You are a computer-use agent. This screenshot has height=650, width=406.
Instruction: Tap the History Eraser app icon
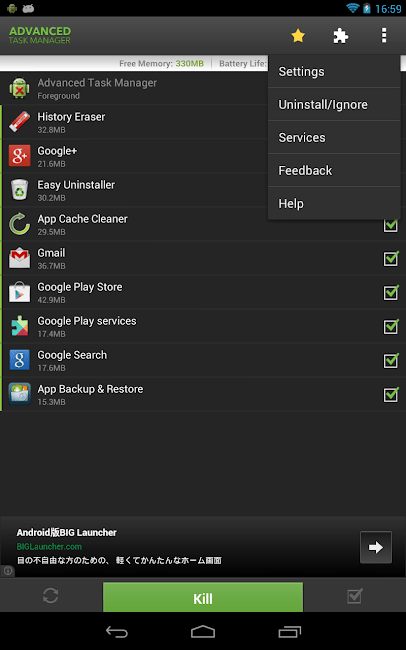pyautogui.click(x=19, y=122)
